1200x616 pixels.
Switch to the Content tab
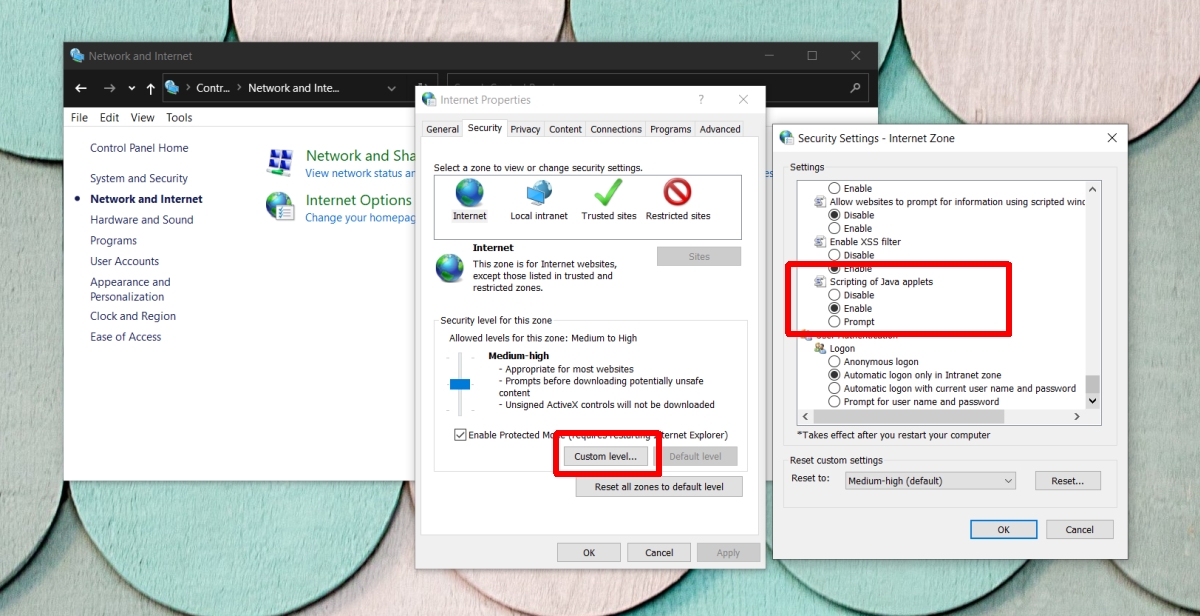click(x=565, y=129)
